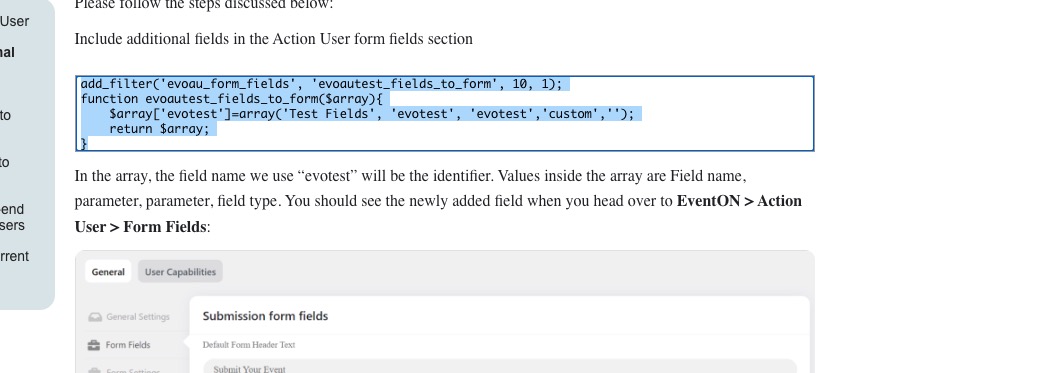This screenshot has width=1055, height=373.
Task: Open the bold sidebar link ending 'nal'
Action: pos(7,53)
